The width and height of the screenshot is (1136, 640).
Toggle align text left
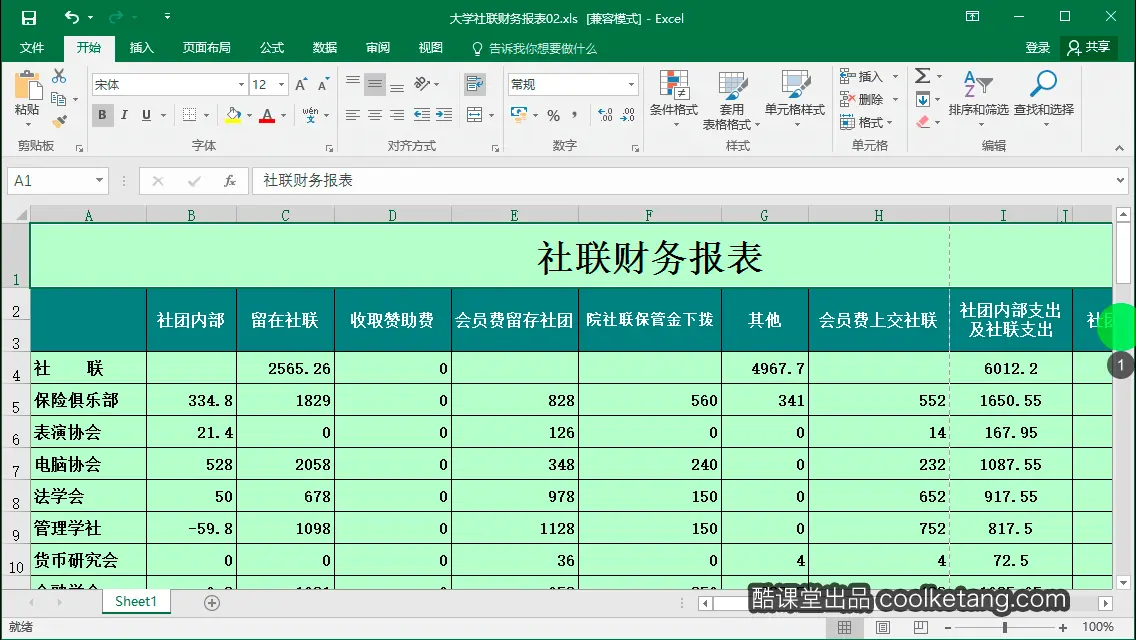[353, 115]
